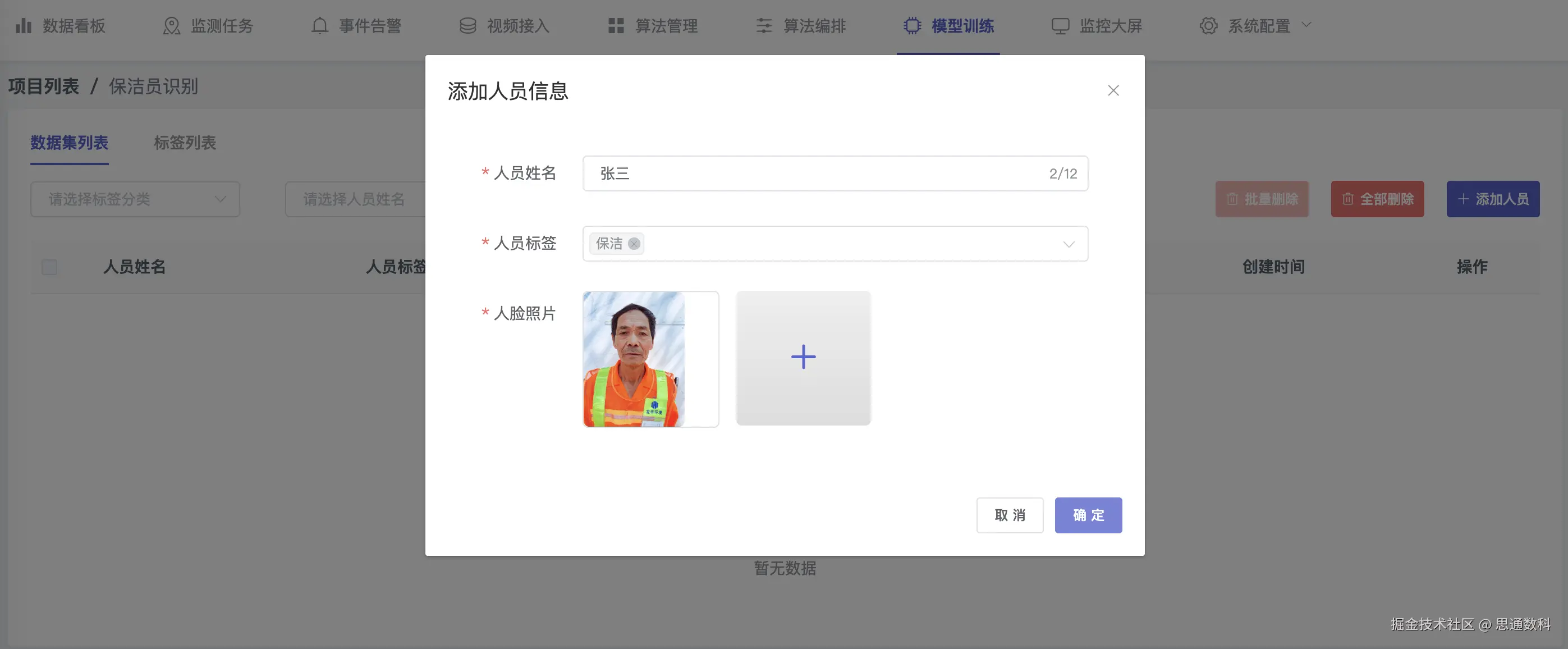The image size is (1568, 649).
Task: Switch to the 标签列表 tab
Action: click(x=185, y=143)
